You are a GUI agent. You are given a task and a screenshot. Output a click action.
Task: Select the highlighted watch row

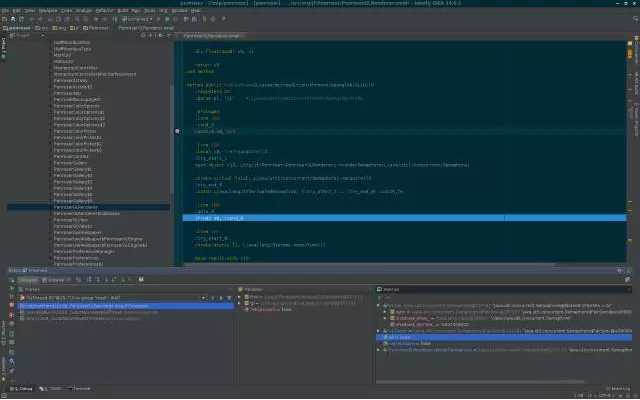(x=504, y=338)
